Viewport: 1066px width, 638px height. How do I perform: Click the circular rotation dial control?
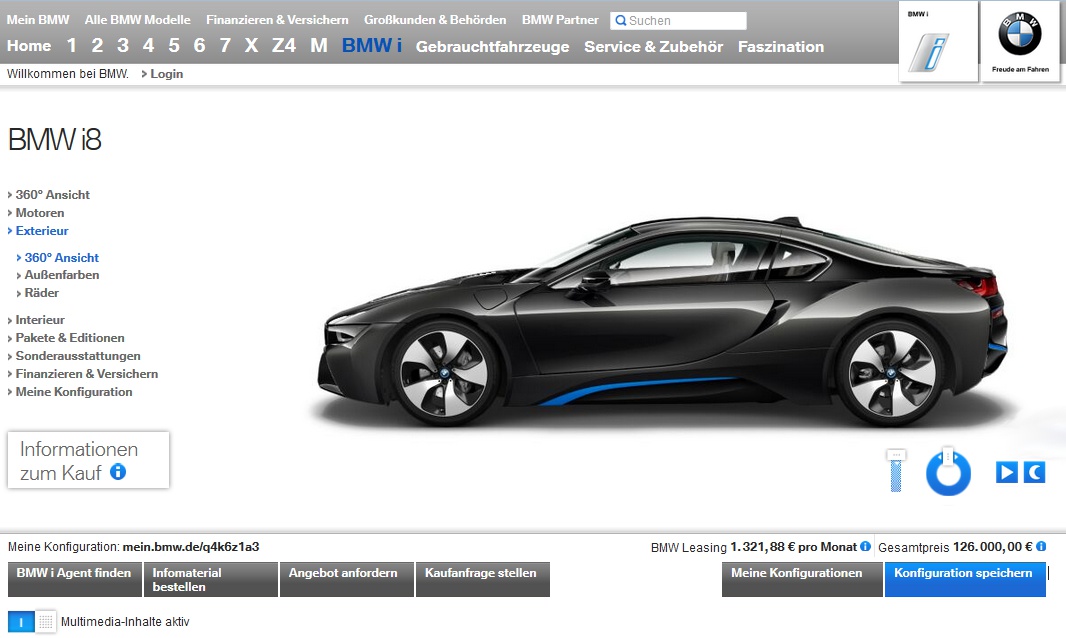[948, 473]
